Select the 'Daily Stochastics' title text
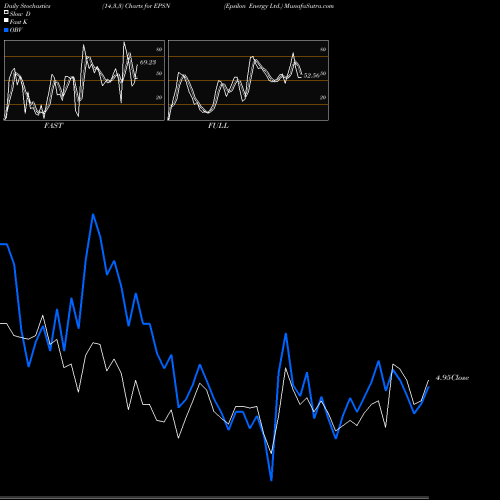500x500 pixels. tap(27, 6)
